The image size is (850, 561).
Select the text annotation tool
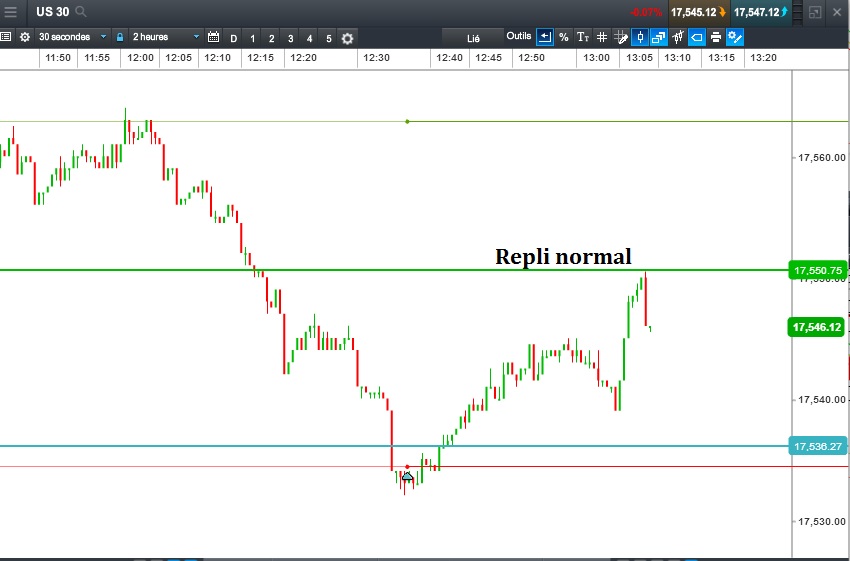(583, 37)
